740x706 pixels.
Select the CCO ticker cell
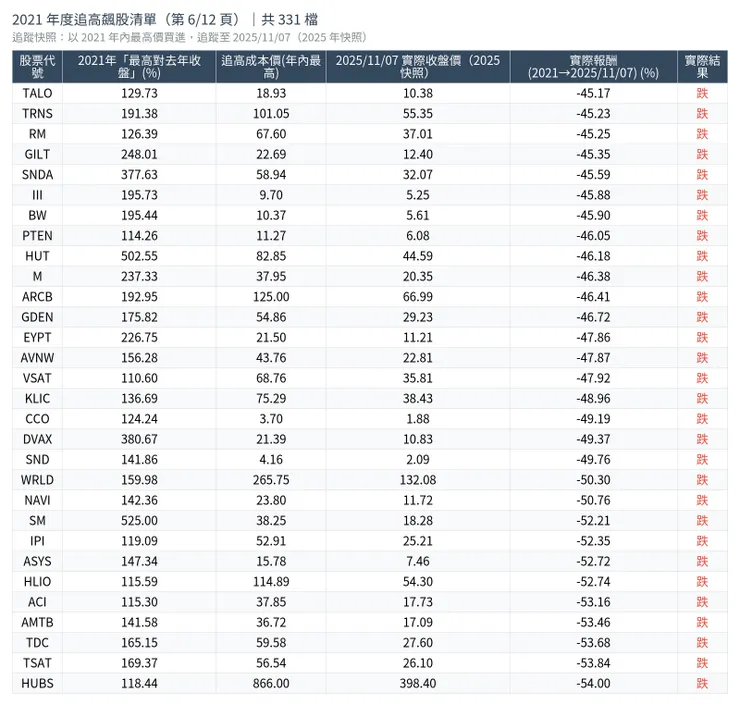(37, 419)
